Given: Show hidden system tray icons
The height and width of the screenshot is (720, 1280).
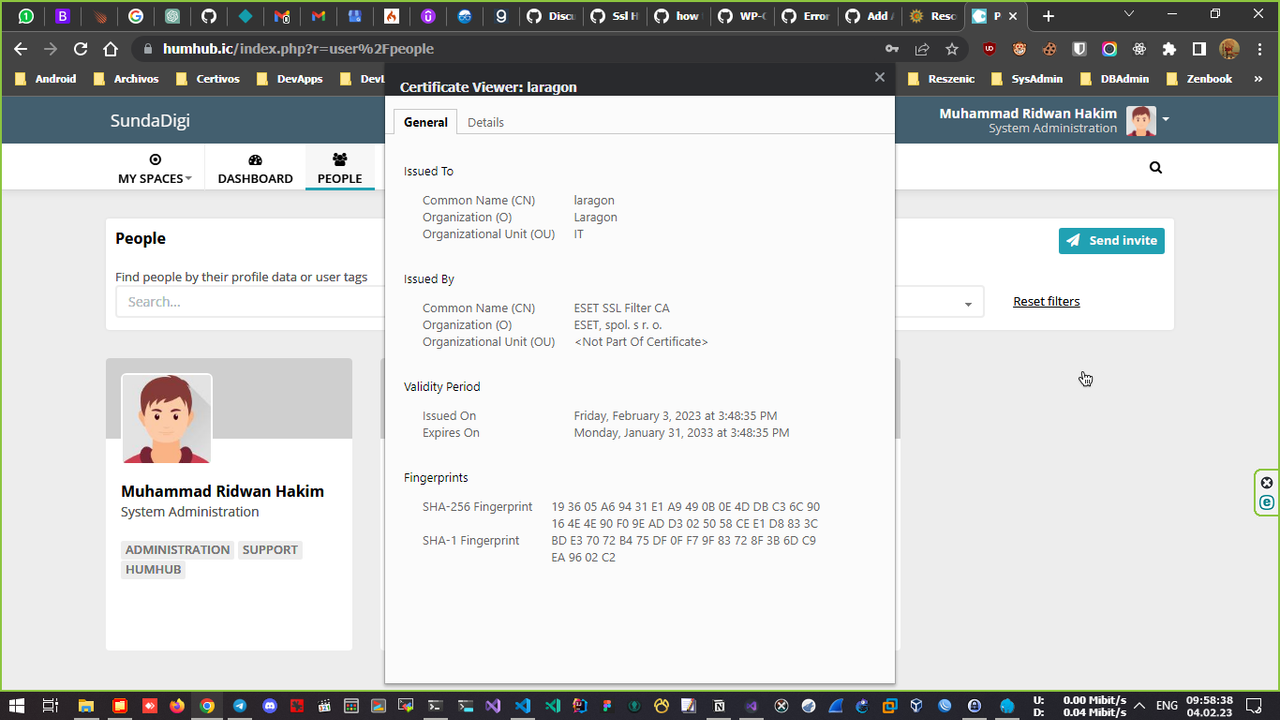Looking at the screenshot, I should point(1140,705).
